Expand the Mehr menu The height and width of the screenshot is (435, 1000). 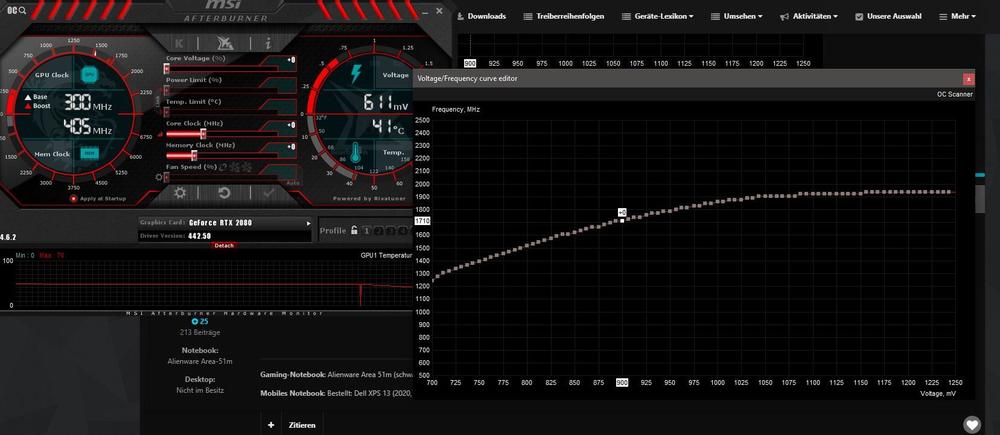963,16
